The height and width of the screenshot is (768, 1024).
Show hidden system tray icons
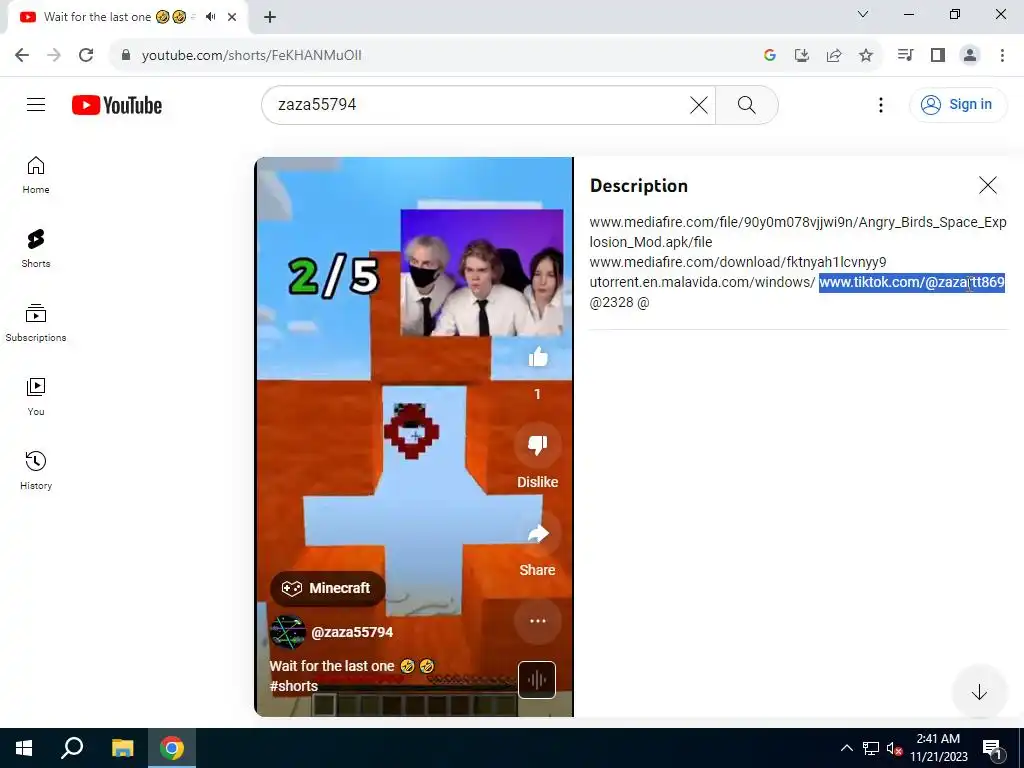click(846, 748)
